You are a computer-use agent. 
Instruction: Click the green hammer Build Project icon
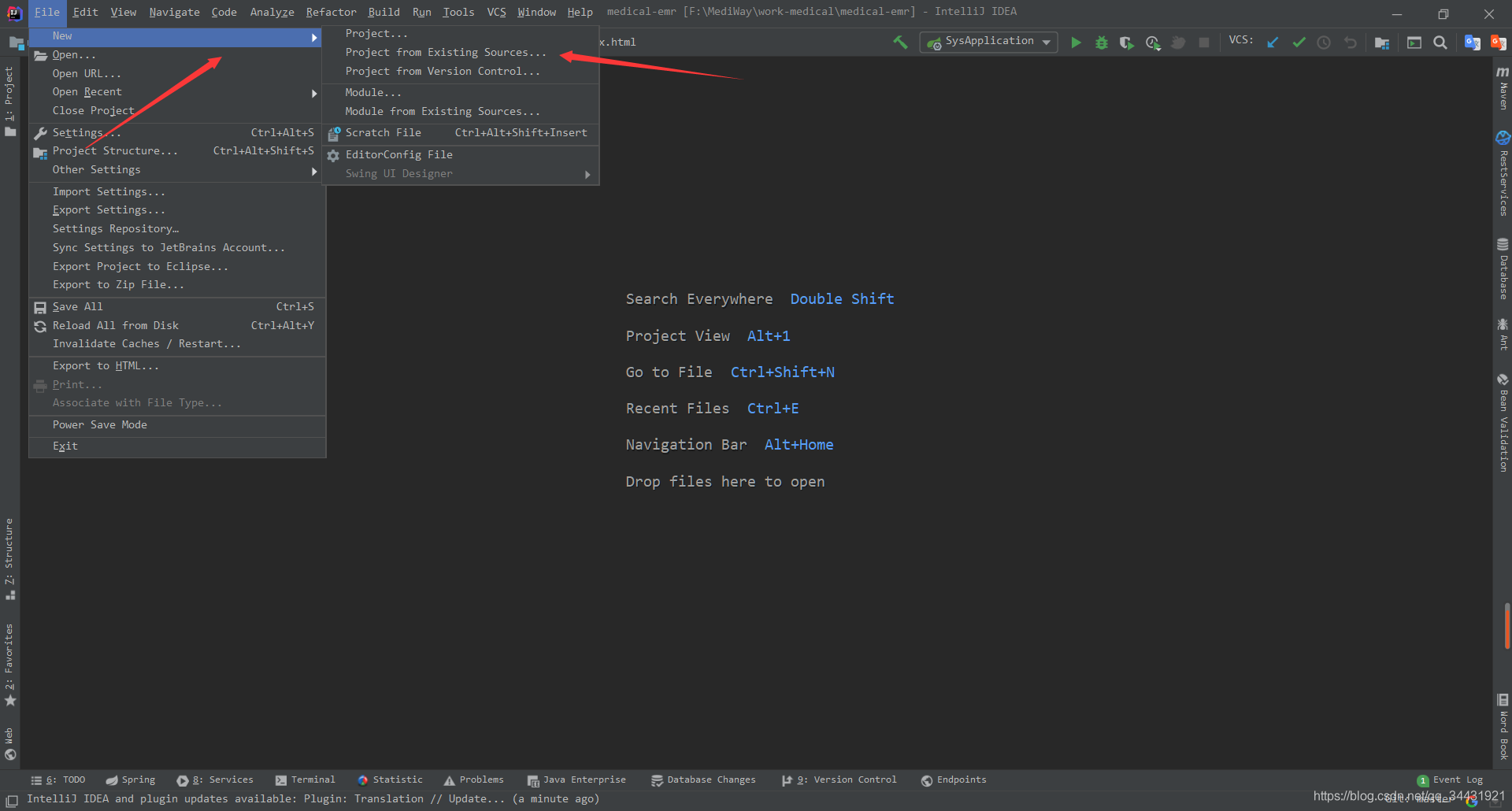900,42
